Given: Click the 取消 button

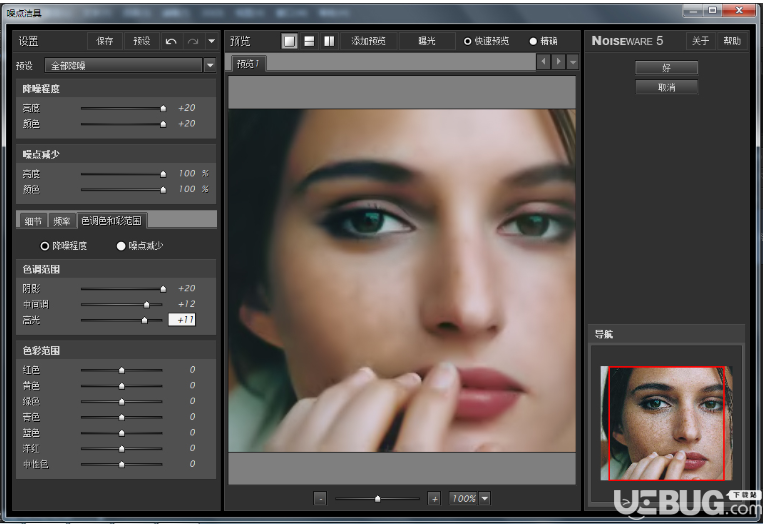Looking at the screenshot, I should (x=667, y=87).
